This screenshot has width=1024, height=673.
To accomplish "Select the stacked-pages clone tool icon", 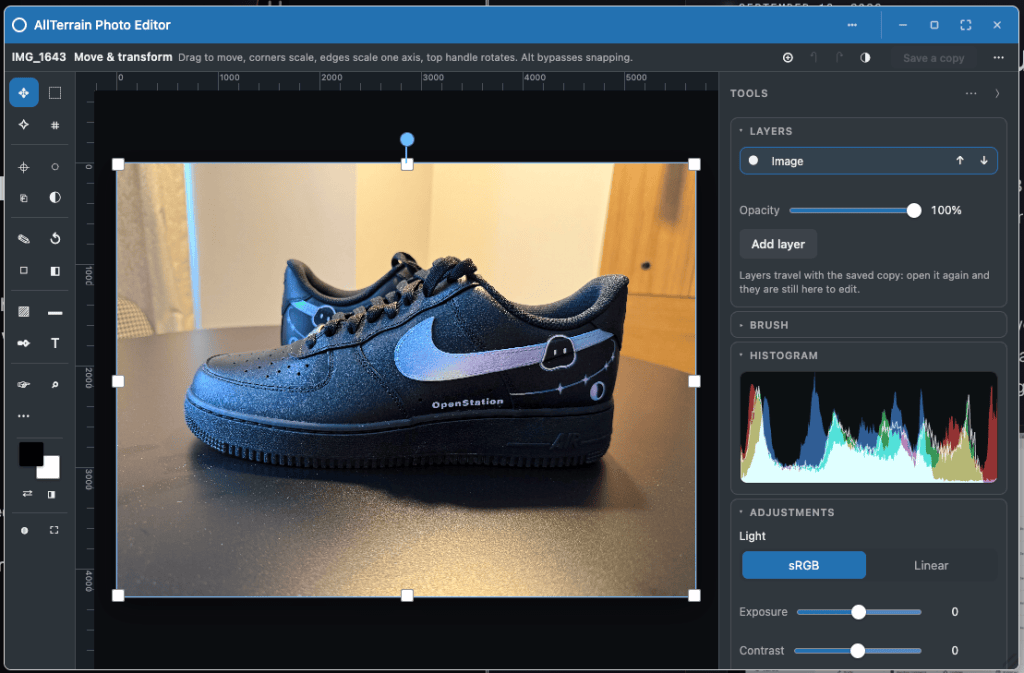I will 24,198.
